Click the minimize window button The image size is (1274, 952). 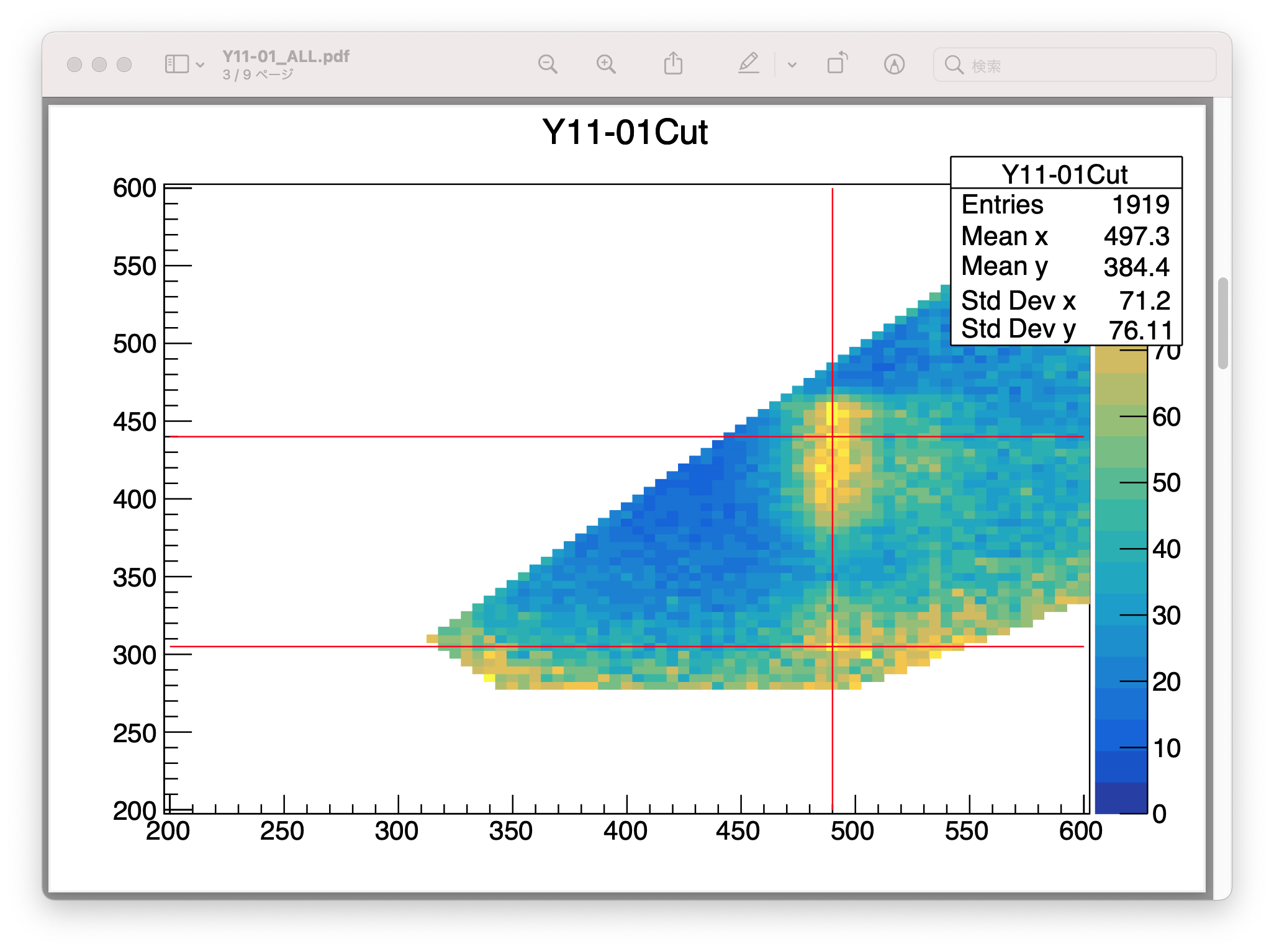99,65
